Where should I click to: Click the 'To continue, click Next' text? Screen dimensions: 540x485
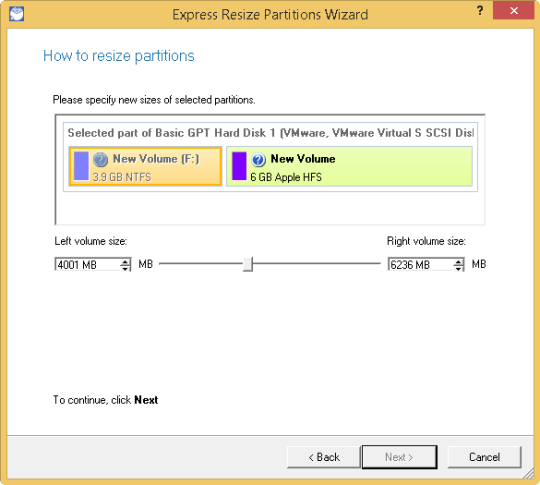105,400
